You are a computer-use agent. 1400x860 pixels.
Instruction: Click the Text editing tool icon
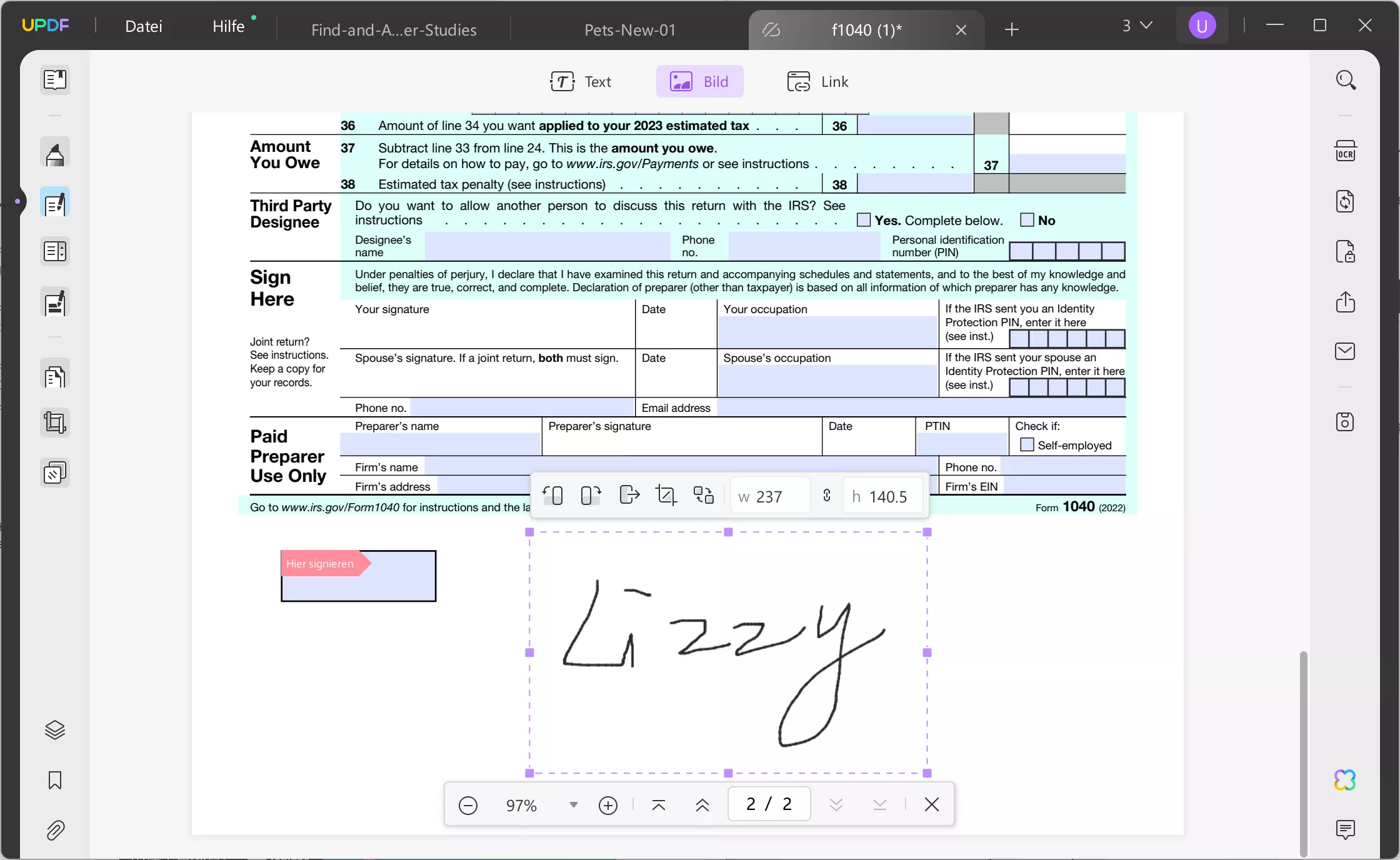point(580,82)
